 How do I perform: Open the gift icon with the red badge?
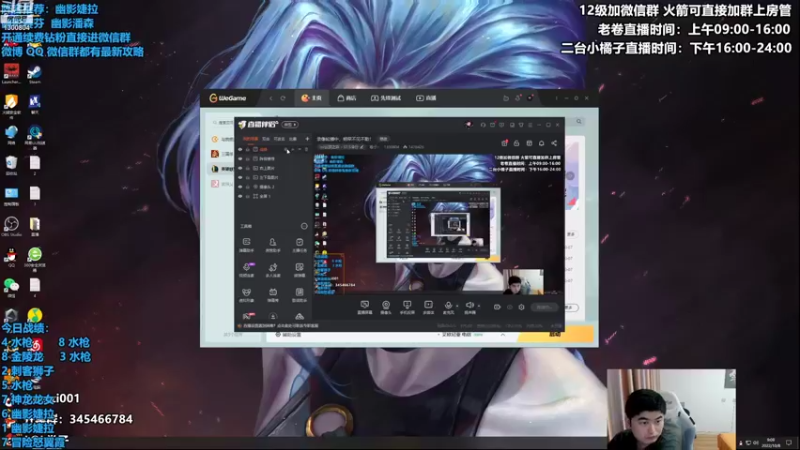coord(504,143)
